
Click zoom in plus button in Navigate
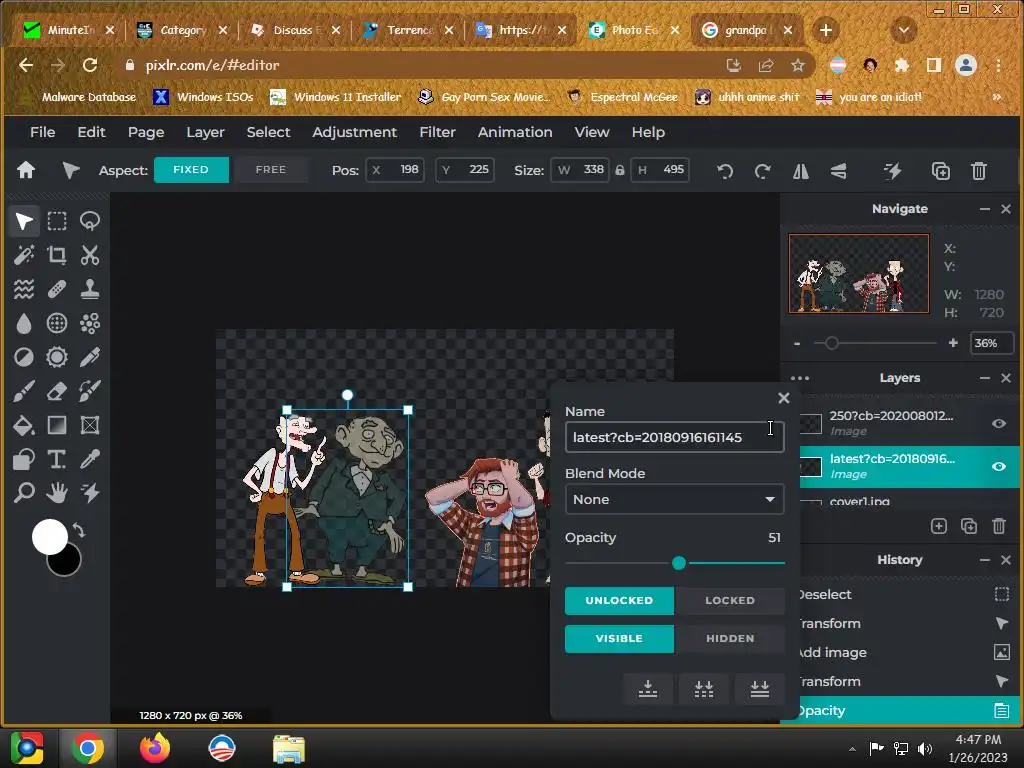[x=953, y=343]
